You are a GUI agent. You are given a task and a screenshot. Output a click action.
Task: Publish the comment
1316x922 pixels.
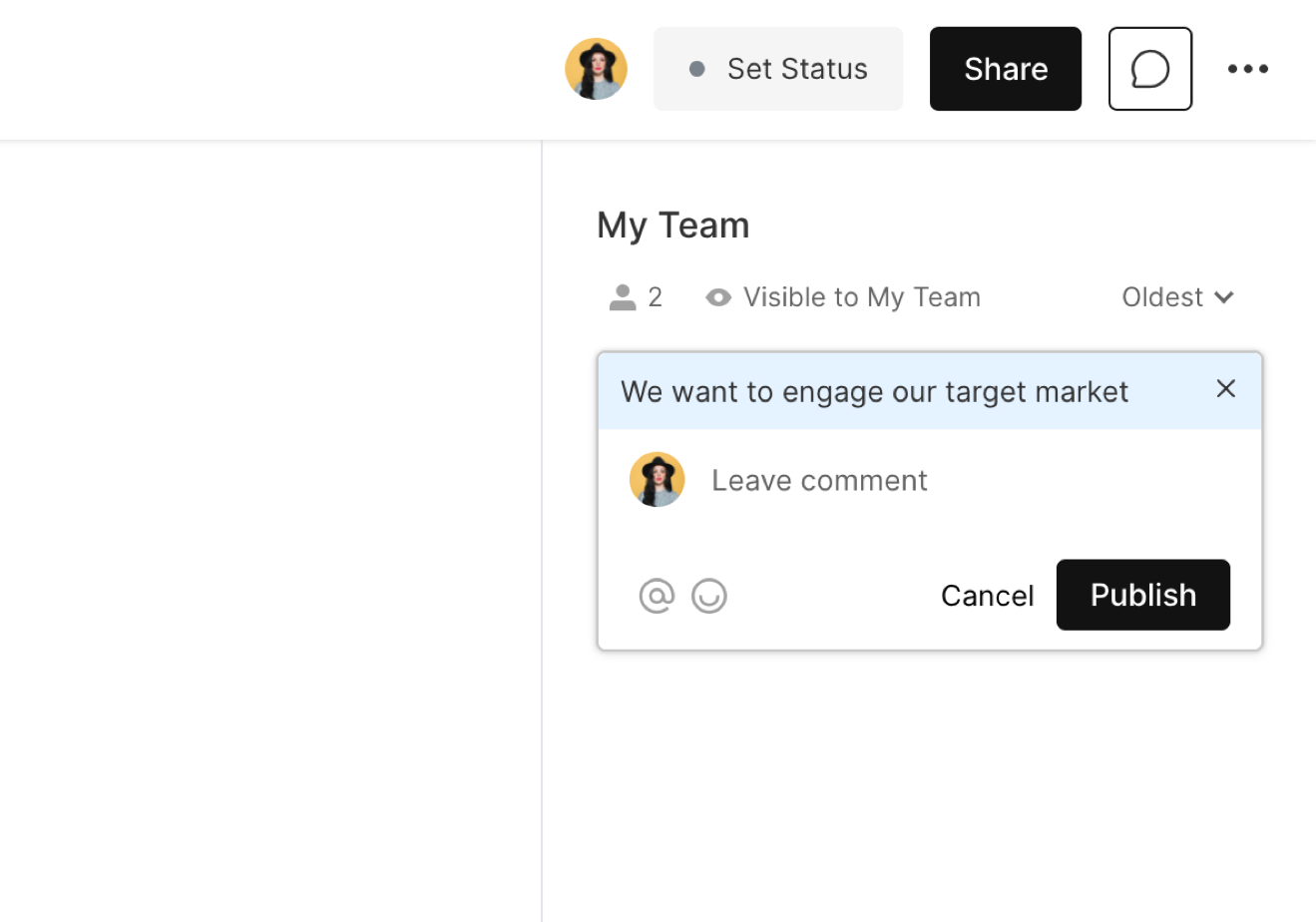(1142, 595)
